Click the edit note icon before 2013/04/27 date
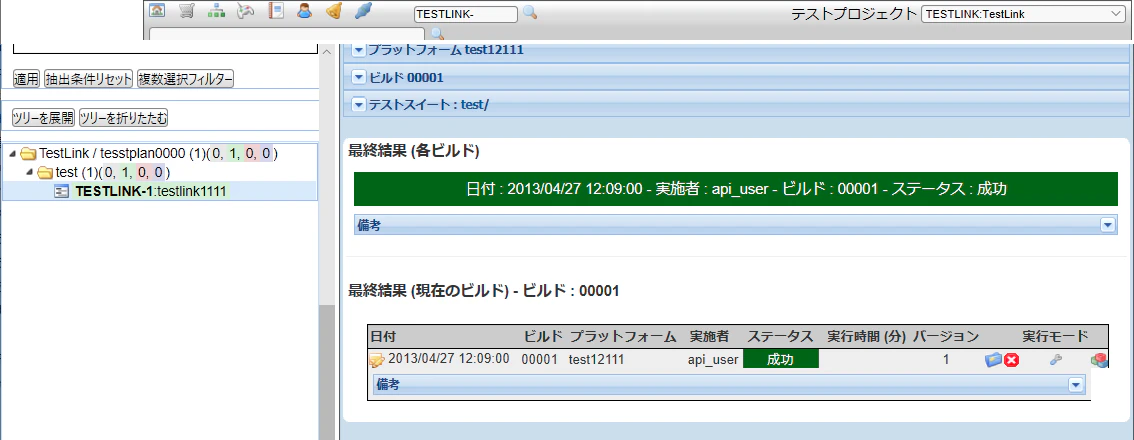Image resolution: width=1134 pixels, height=440 pixels. [x=377, y=360]
